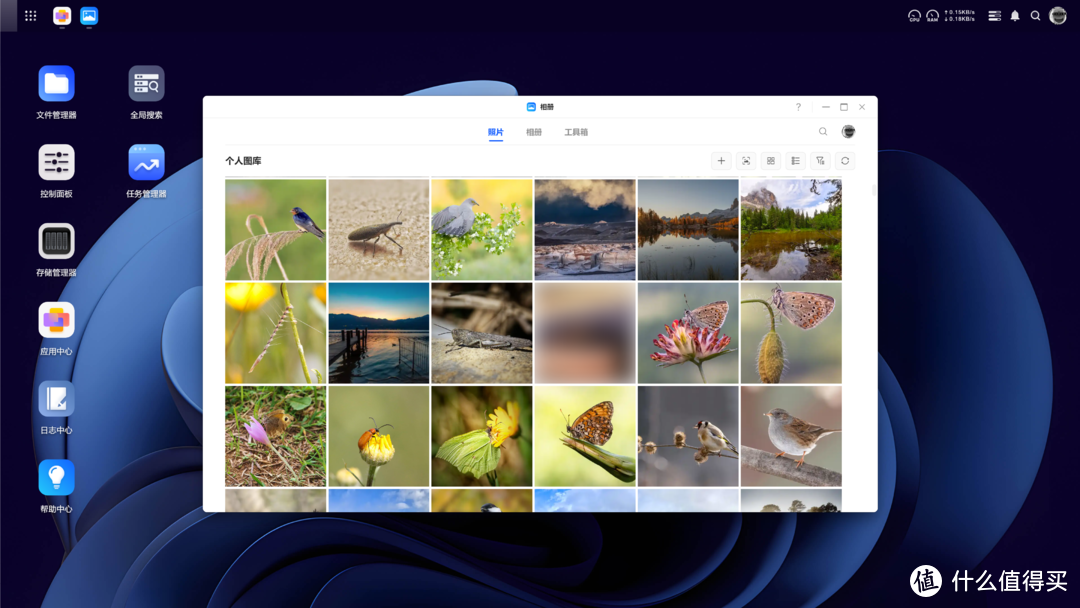Open the orange butterfly on leaf photo
The height and width of the screenshot is (608, 1080).
(584, 436)
